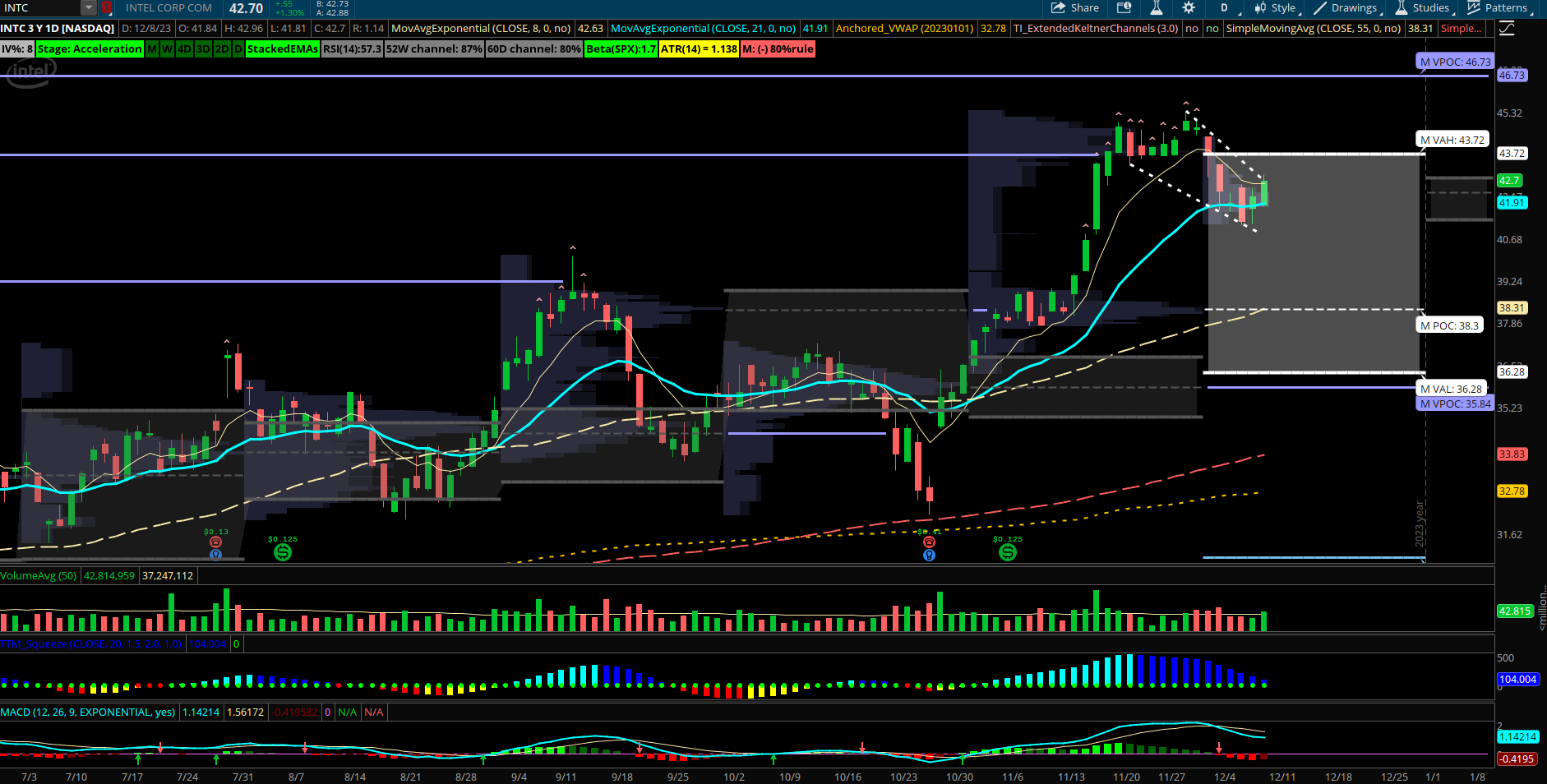This screenshot has width=1547, height=784.
Task: Click the INTC 3 Y 1D [NASDAQ] chart title
Action: (x=58, y=28)
